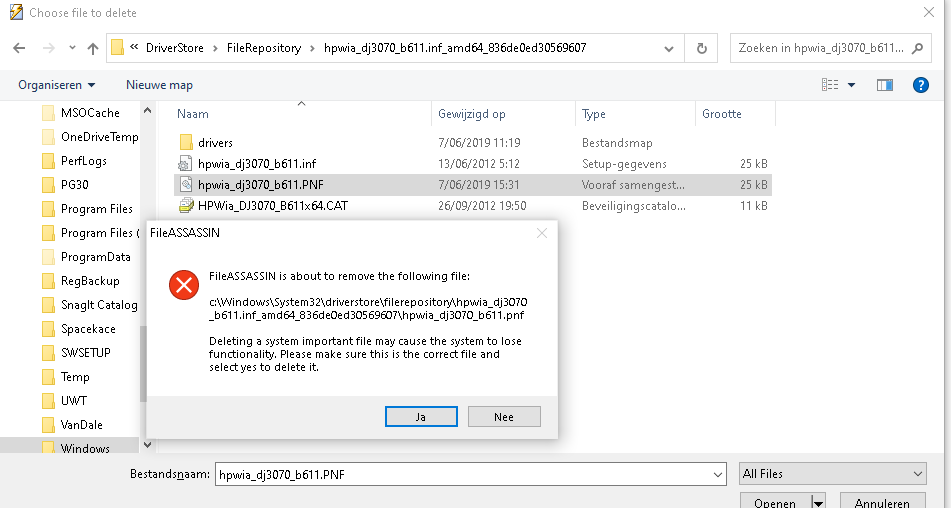Open the Organiseren dropdown menu
This screenshot has width=951, height=508.
tap(57, 85)
